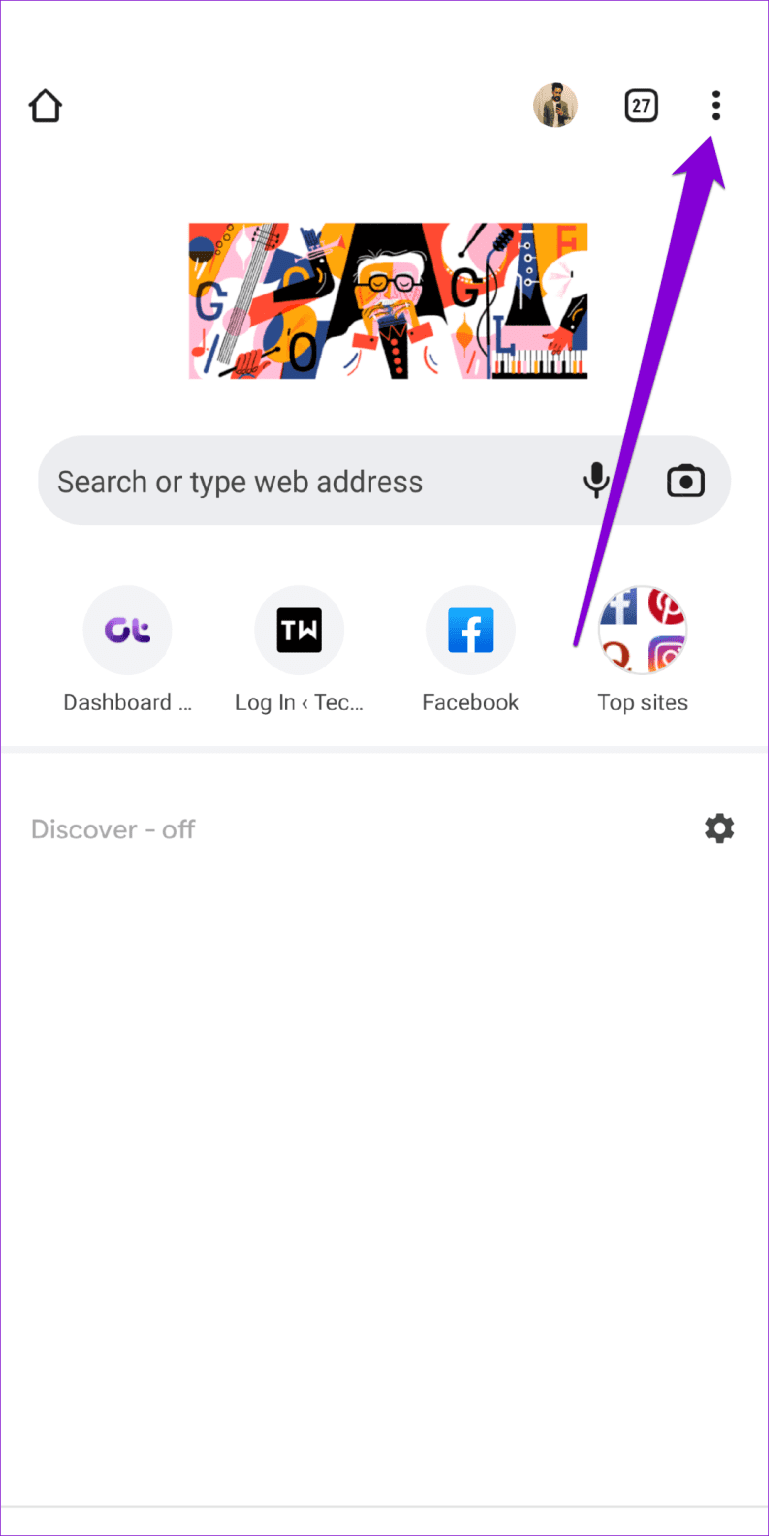
Task: Open Google Lens camera search
Action: [686, 481]
